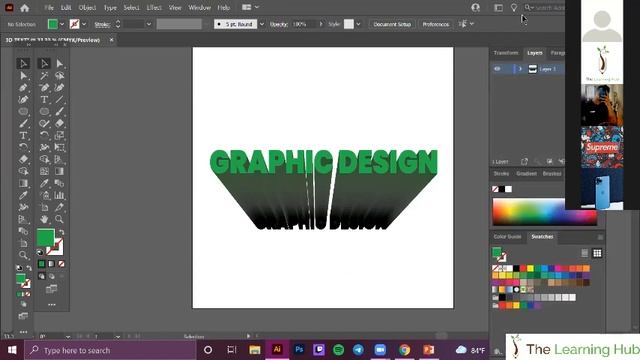Click the Document Setup button
The width and height of the screenshot is (640, 360).
tap(392, 24)
